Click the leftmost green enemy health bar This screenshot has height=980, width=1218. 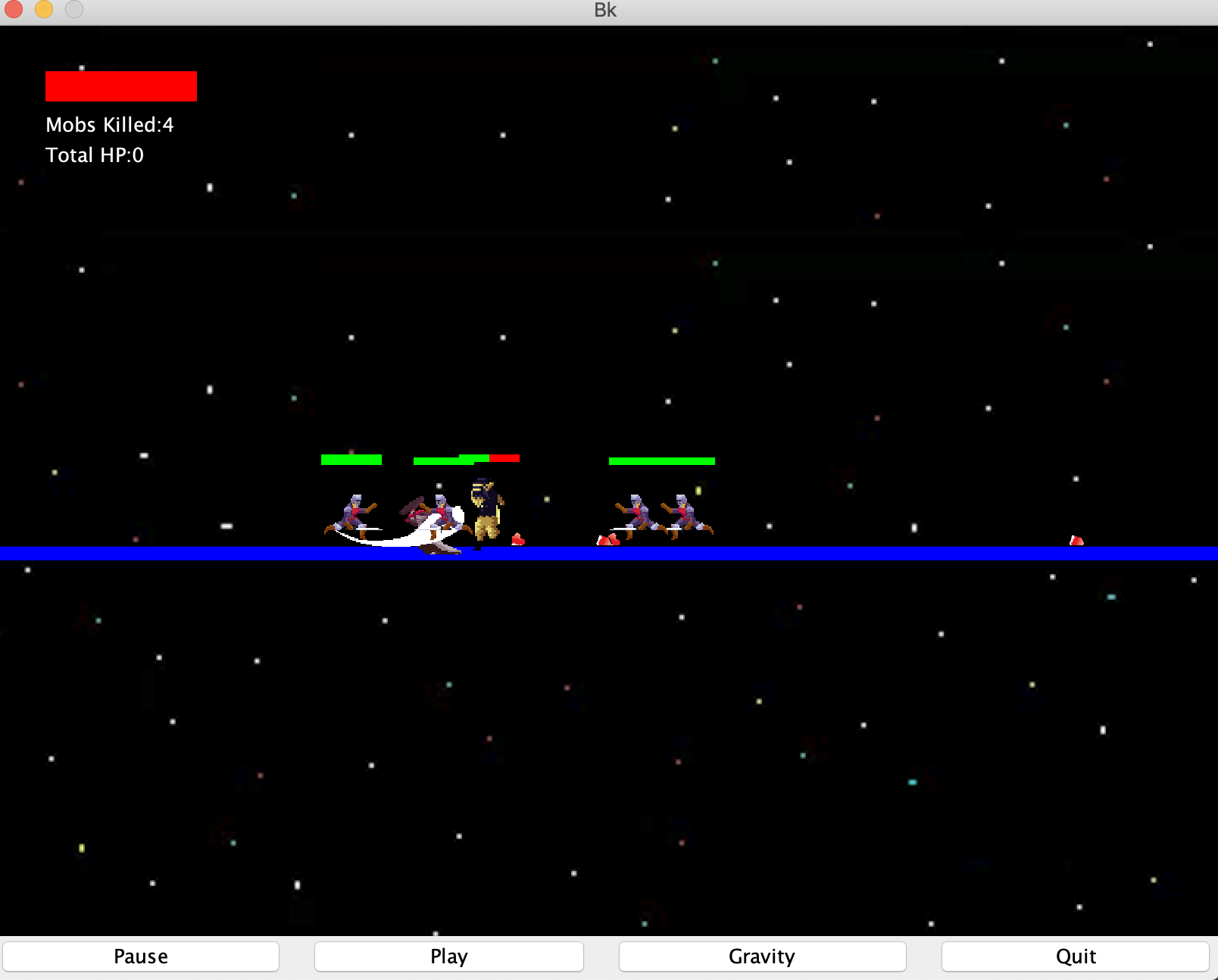point(351,460)
